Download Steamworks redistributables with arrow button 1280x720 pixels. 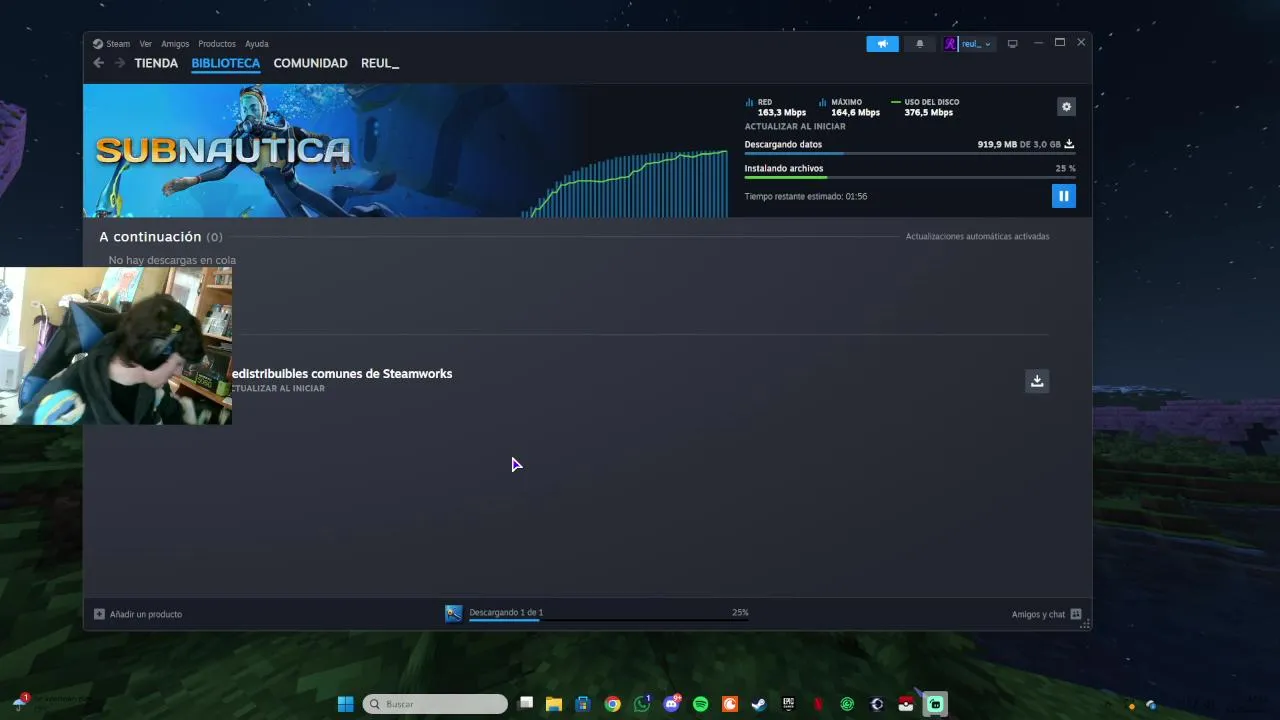[x=1037, y=381]
